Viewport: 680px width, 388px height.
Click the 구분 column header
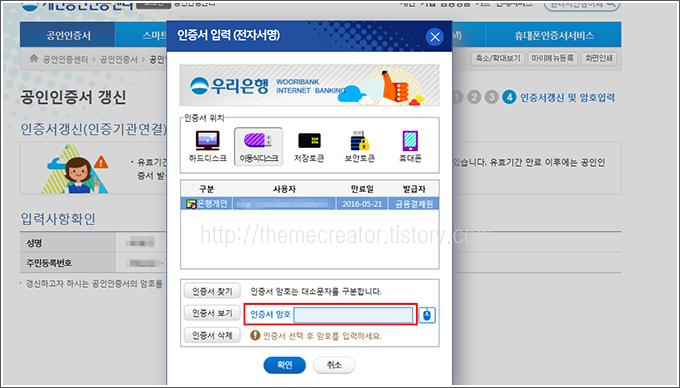click(206, 189)
